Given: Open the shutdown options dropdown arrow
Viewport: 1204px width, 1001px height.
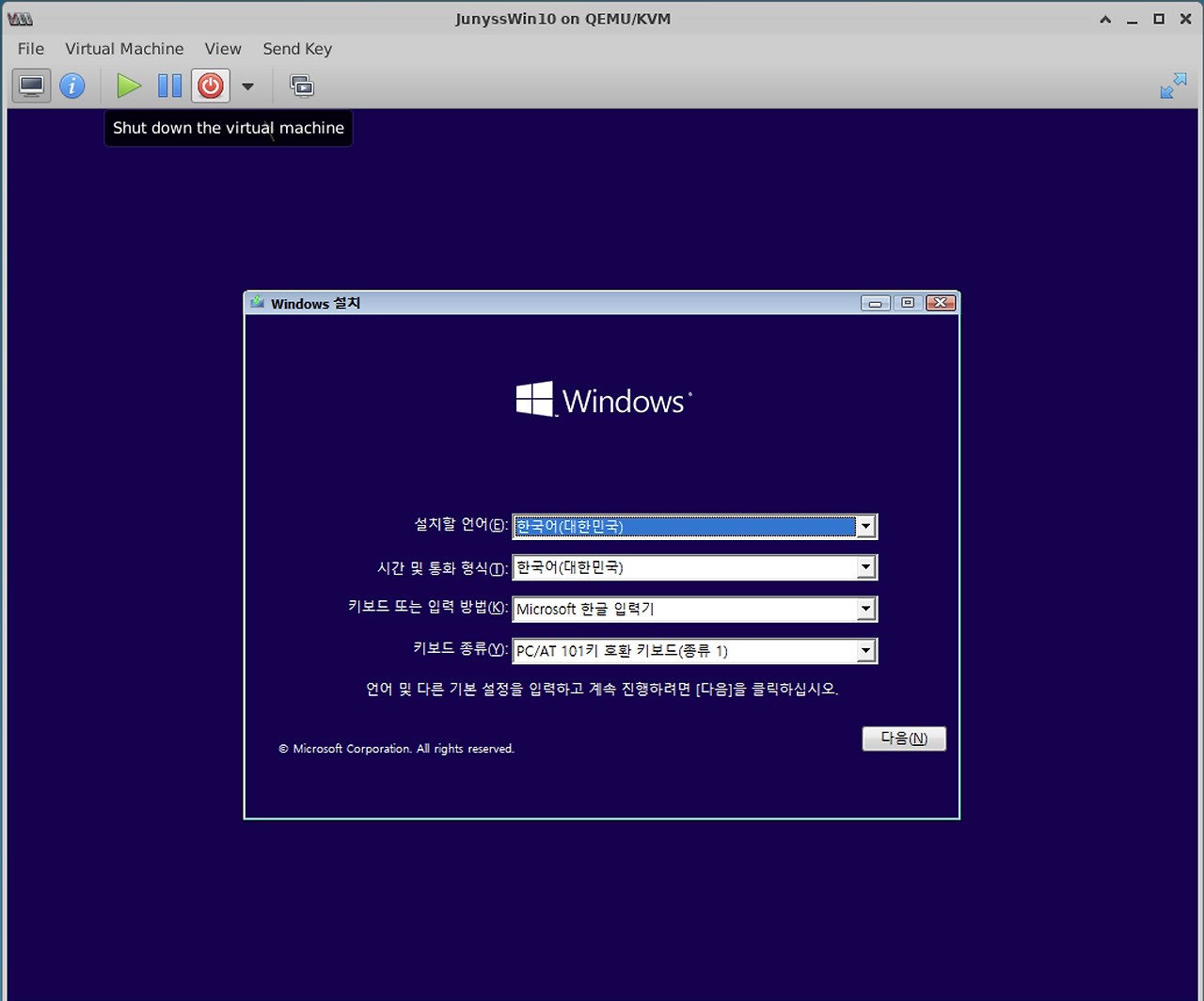Looking at the screenshot, I should [x=247, y=86].
